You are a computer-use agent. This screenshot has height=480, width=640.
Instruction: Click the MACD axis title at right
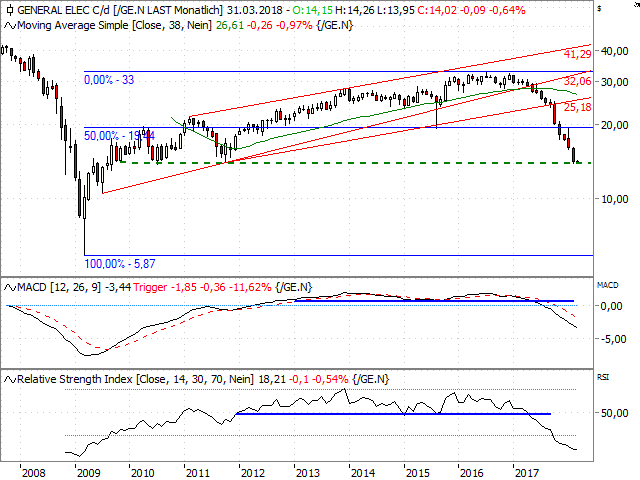tap(607, 285)
